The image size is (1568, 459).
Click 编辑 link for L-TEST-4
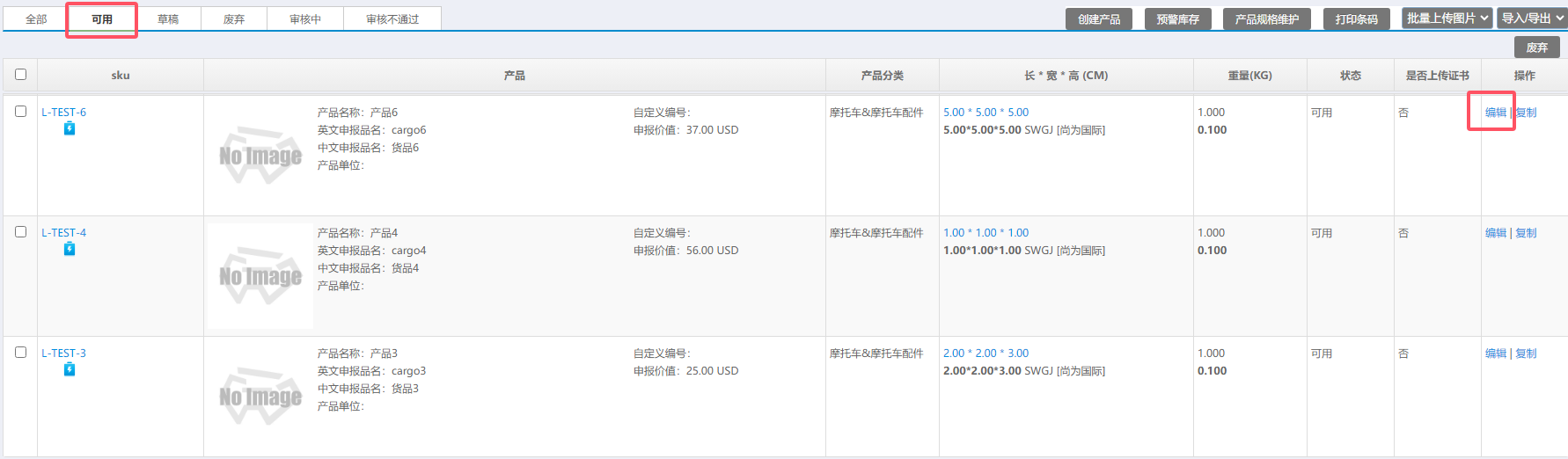coord(1495,233)
